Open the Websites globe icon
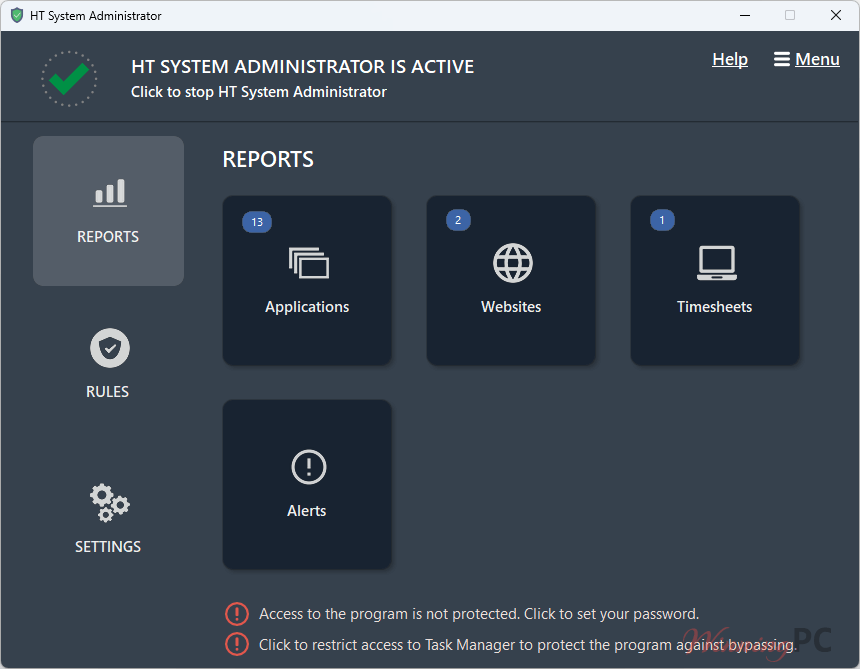Image resolution: width=860 pixels, height=669 pixels. (x=513, y=263)
